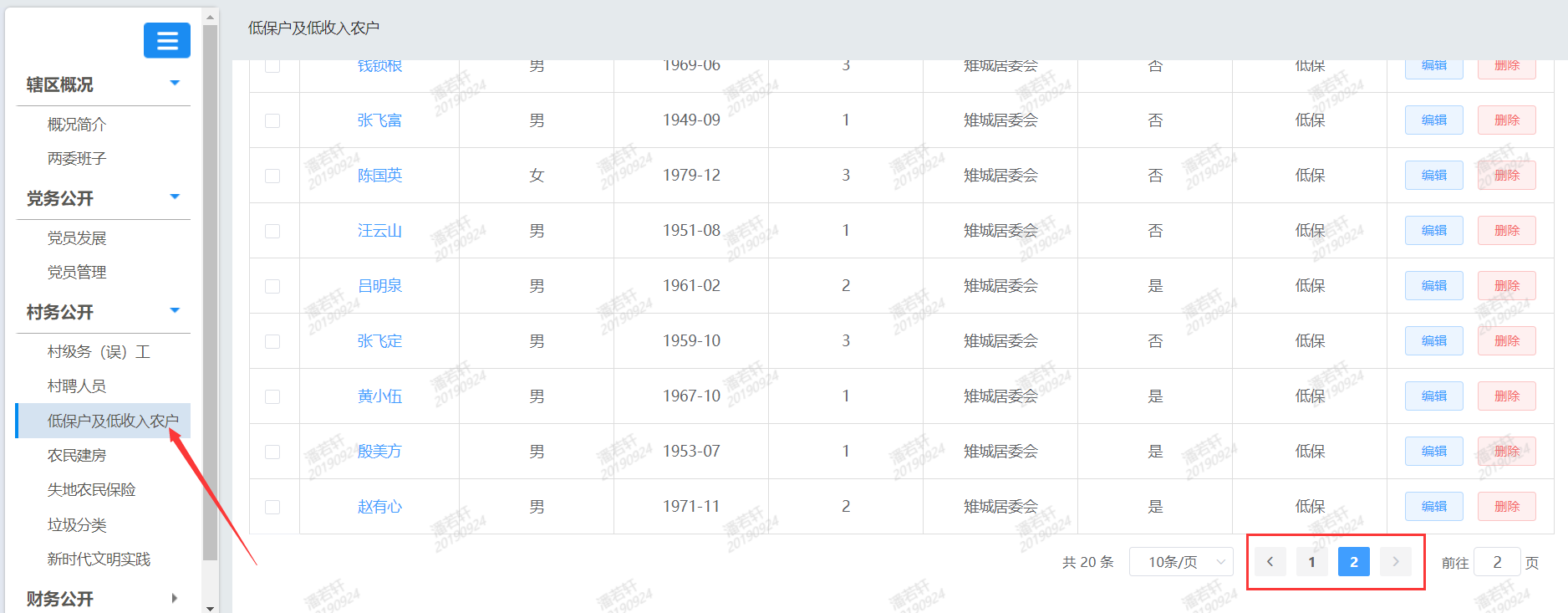Check the row checkbox for 赵有心
Viewport: 1568px width, 613px height.
click(272, 507)
